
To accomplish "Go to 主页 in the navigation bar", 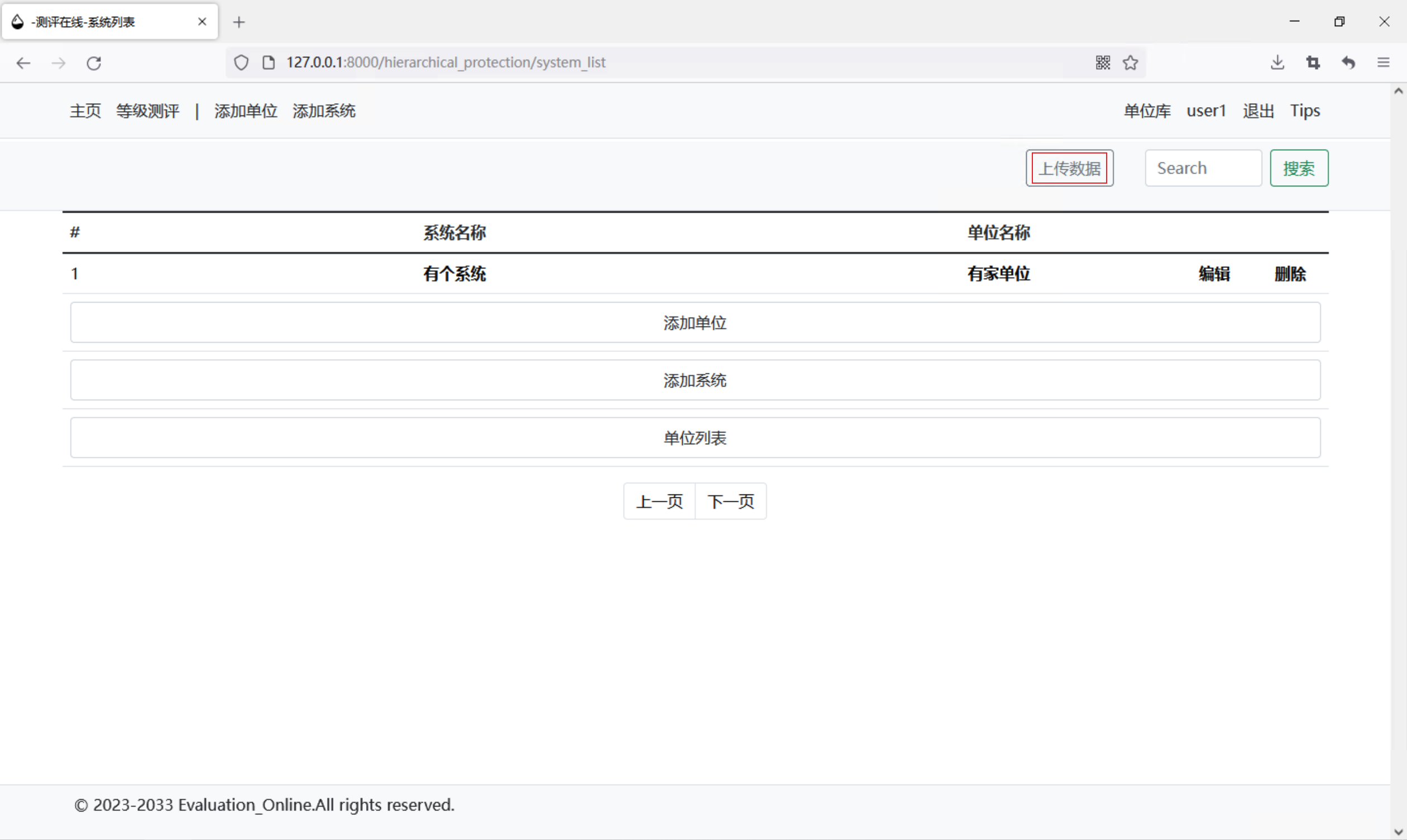I will coord(85,111).
